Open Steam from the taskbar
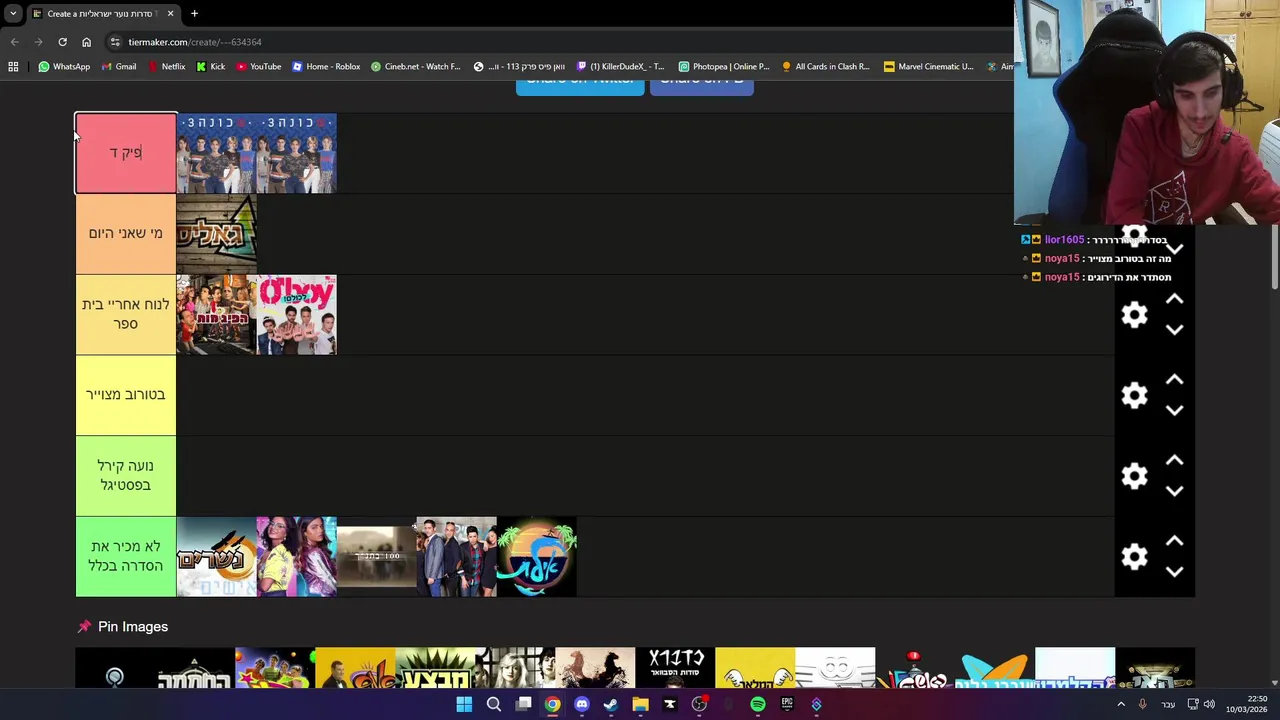1280x720 pixels. pyautogui.click(x=611, y=705)
